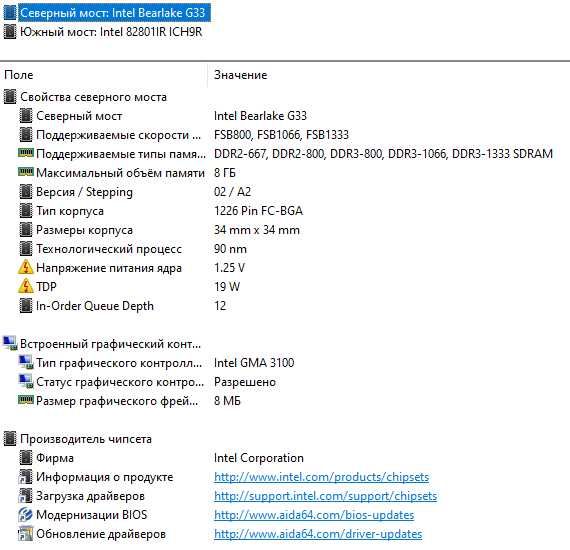Click the Значение column header

pyautogui.click(x=241, y=75)
